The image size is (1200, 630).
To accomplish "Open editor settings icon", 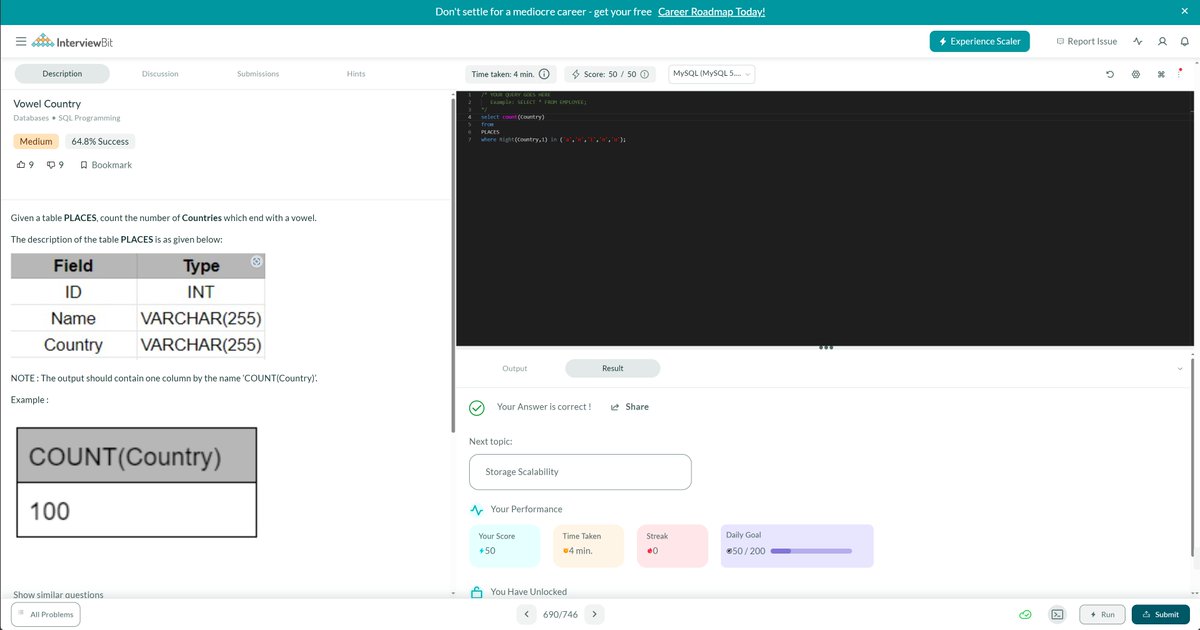I will click(x=1135, y=75).
